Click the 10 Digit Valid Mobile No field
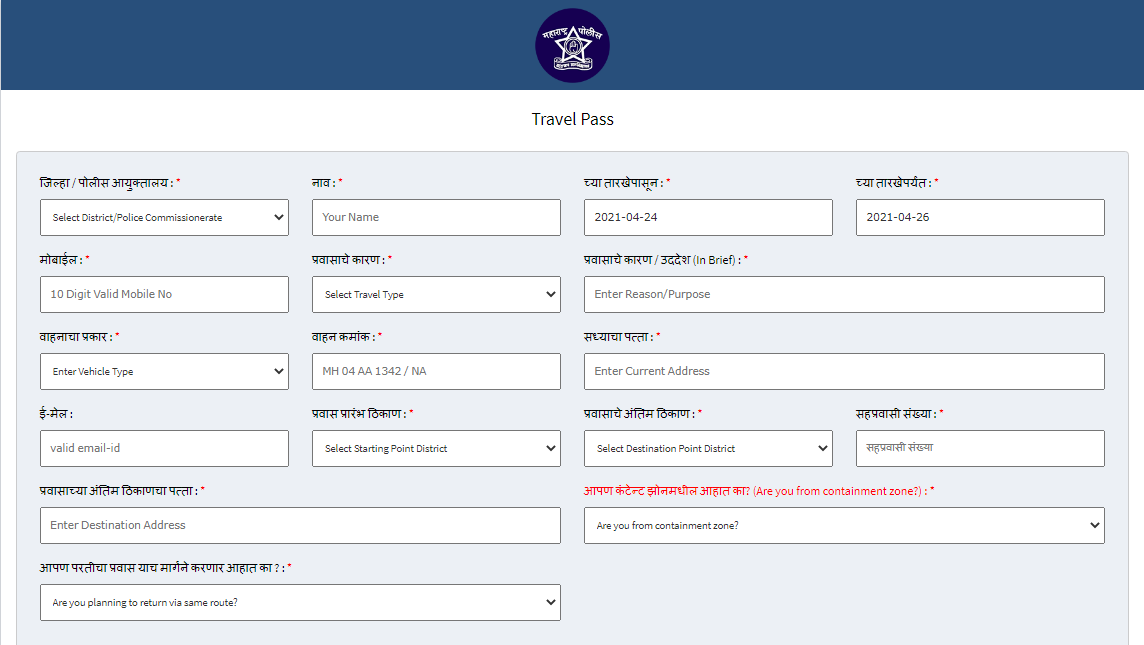 [164, 294]
